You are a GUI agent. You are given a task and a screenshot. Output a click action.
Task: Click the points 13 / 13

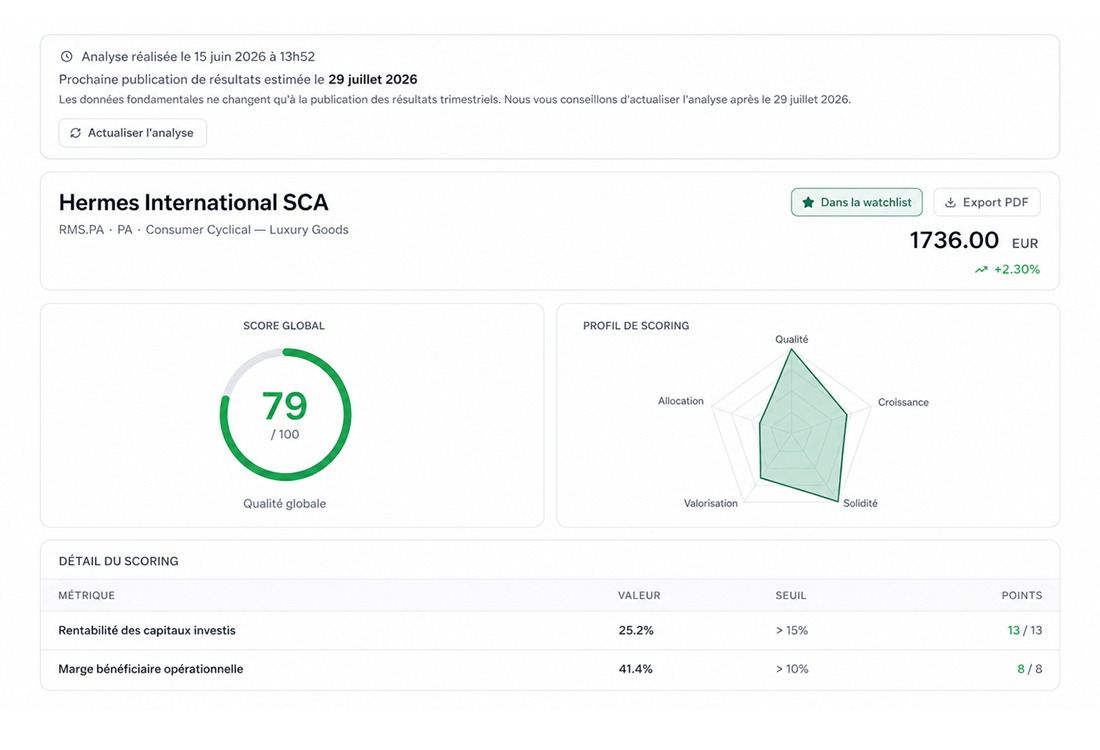(x=1024, y=630)
